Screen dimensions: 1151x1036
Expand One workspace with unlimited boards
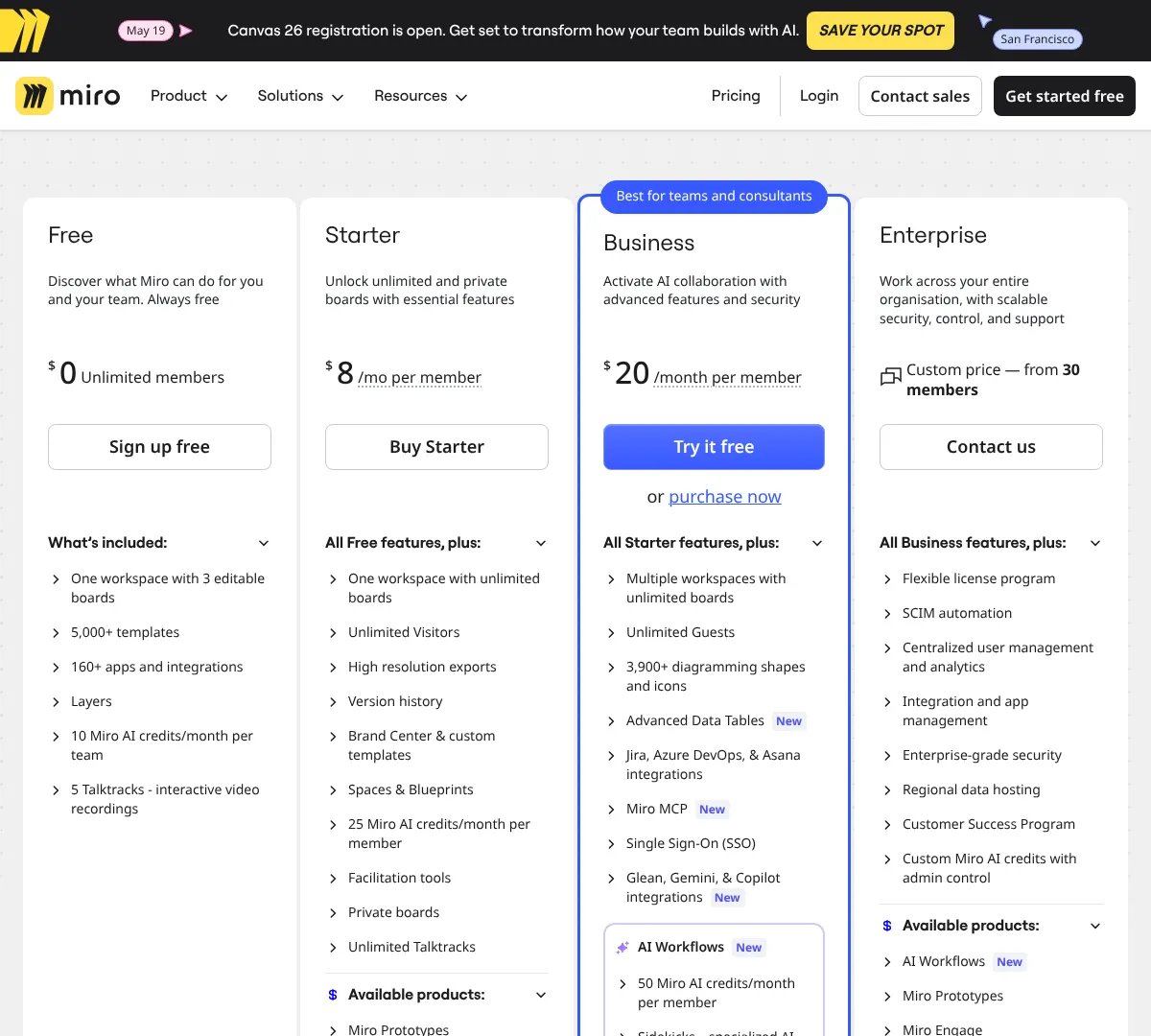pos(436,588)
